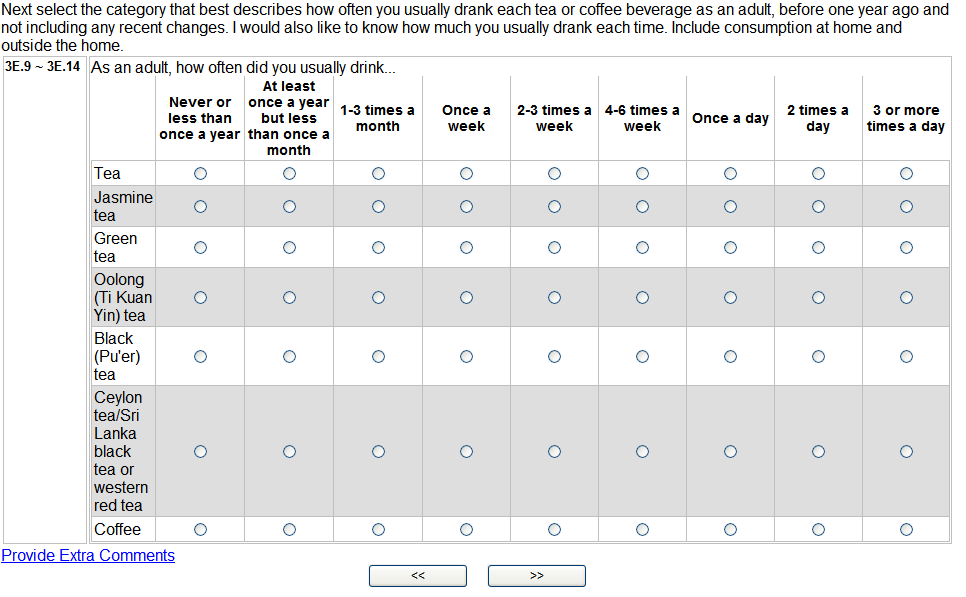Choose "Once a week" for Black (Pu'er) tea
The height and width of the screenshot is (597, 966).
466,357
